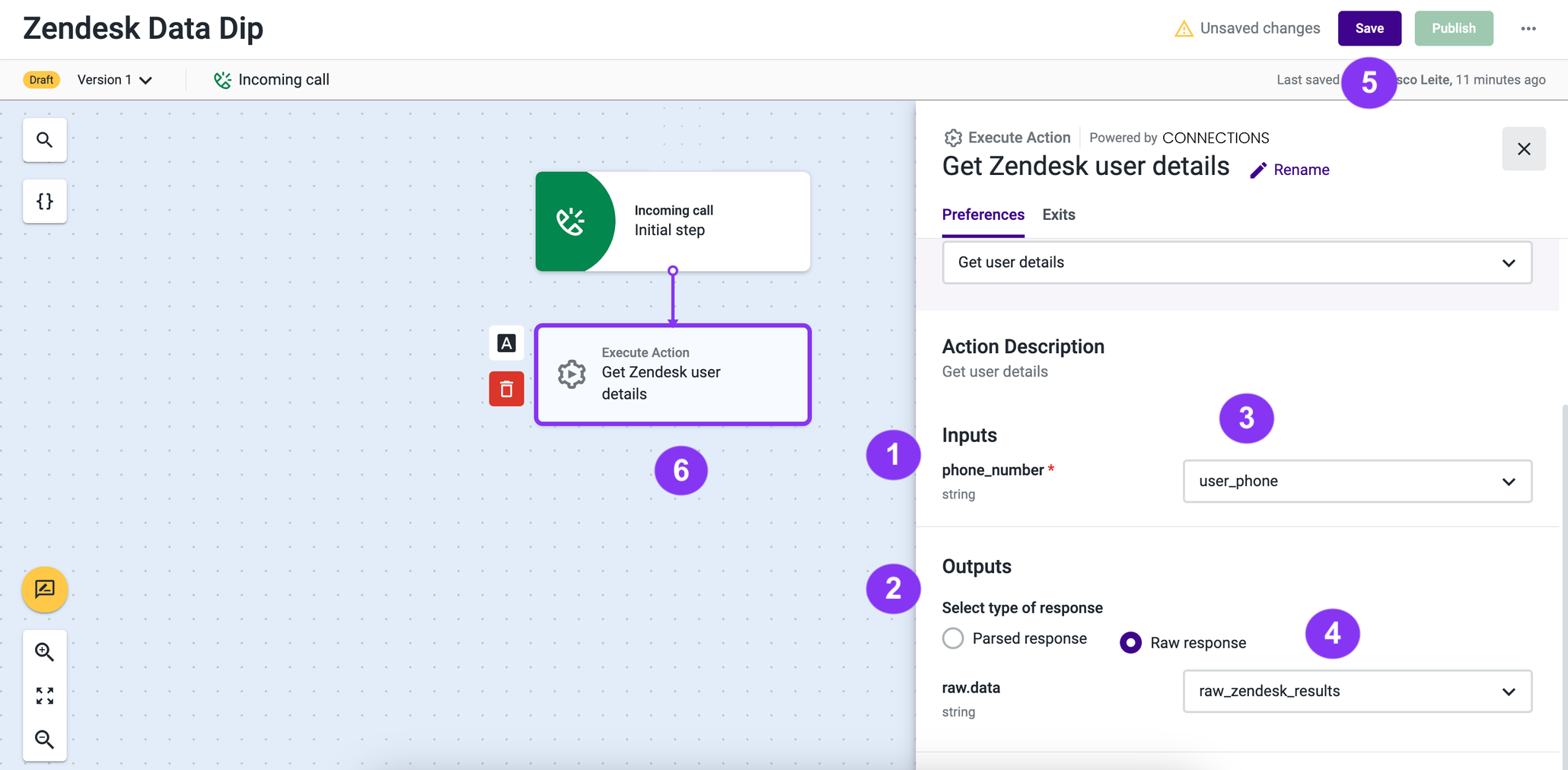
Task: Switch to the Exits tab
Action: (1059, 215)
